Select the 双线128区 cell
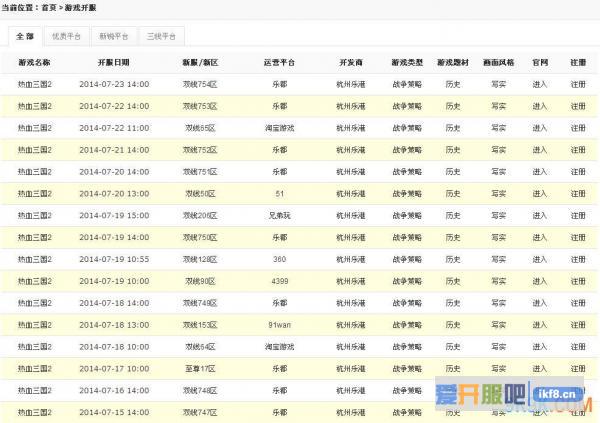Screen dimensions: 600x423 [200, 259]
